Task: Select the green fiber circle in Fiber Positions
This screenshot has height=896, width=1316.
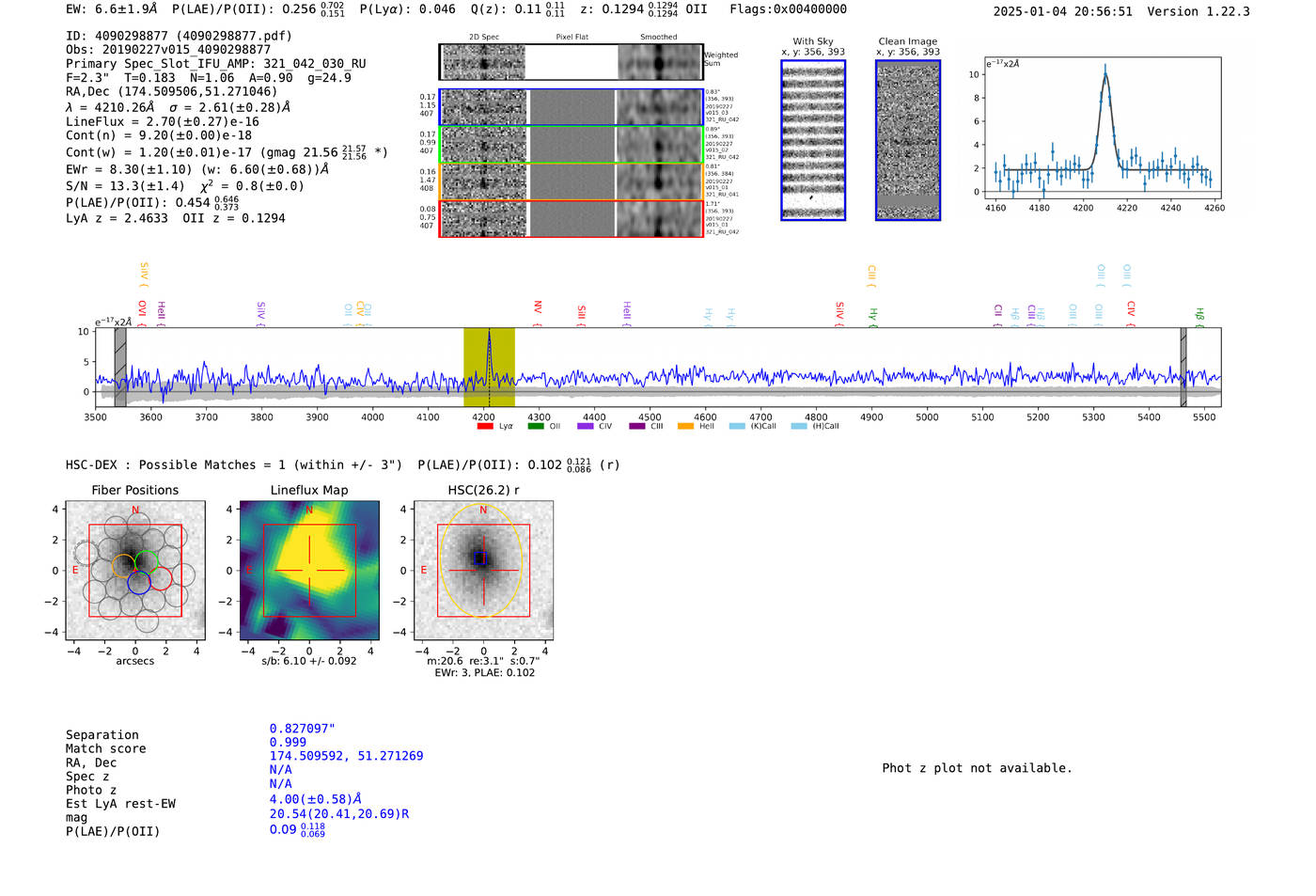Action: (147, 561)
